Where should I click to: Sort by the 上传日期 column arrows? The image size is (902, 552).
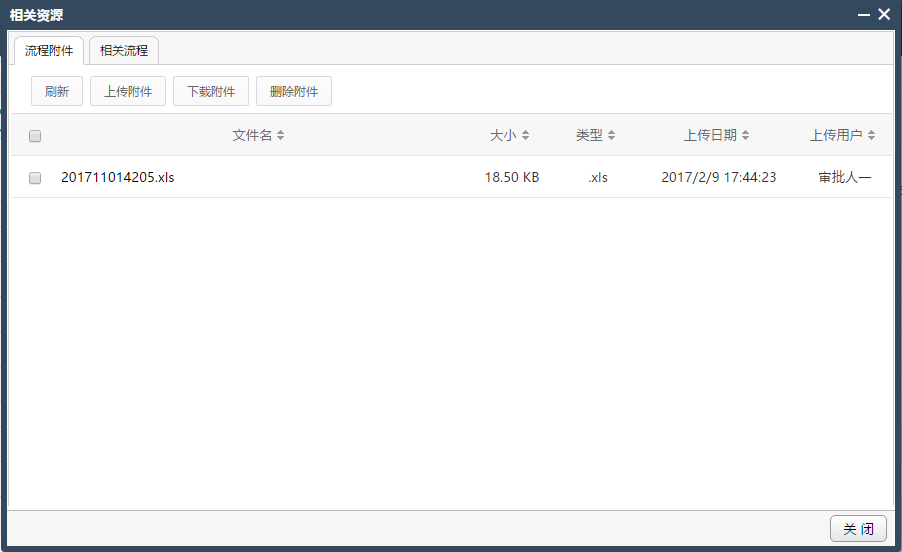click(746, 135)
